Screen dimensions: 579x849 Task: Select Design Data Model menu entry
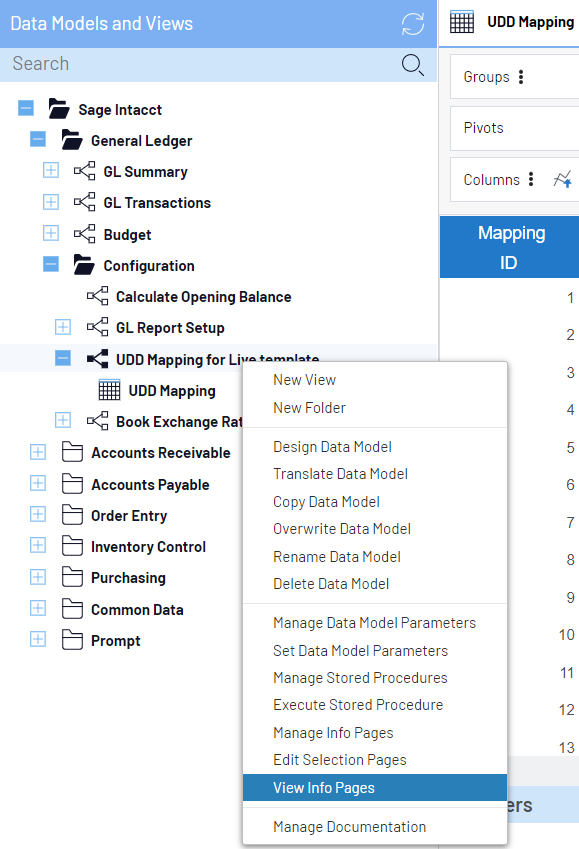click(375, 447)
